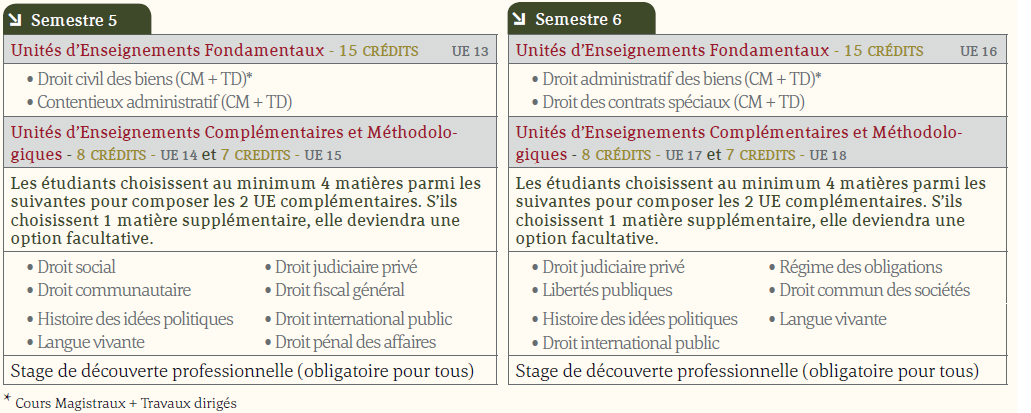This screenshot has width=1031, height=413.
Task: Click the UE 13 label
Action: (x=470, y=51)
